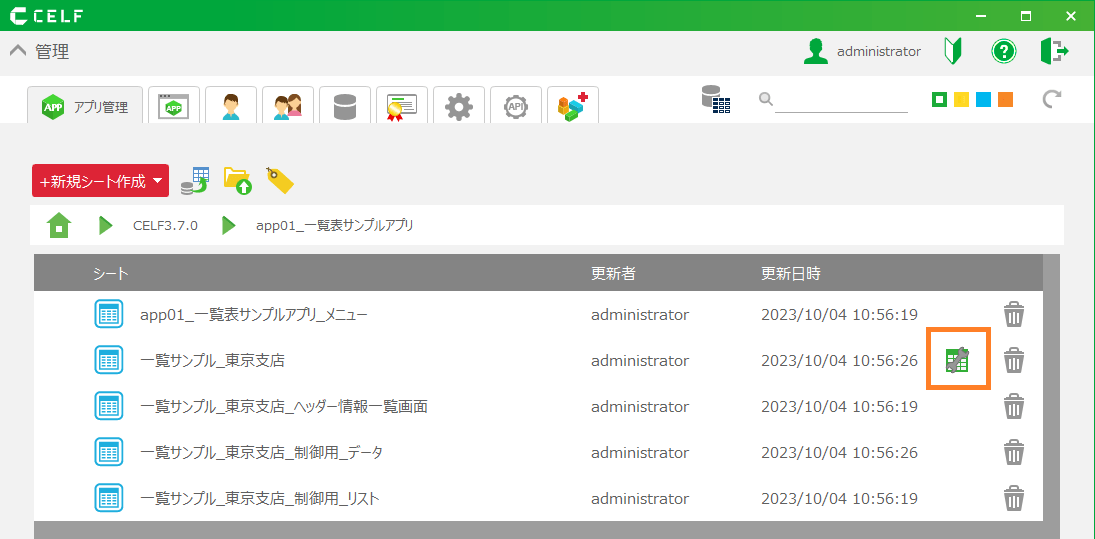Click the yellow tag icon

[x=279, y=180]
